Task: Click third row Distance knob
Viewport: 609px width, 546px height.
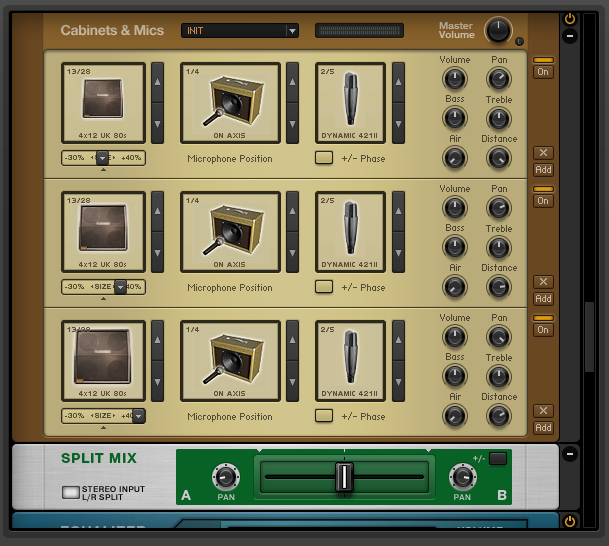Action: [x=499, y=416]
